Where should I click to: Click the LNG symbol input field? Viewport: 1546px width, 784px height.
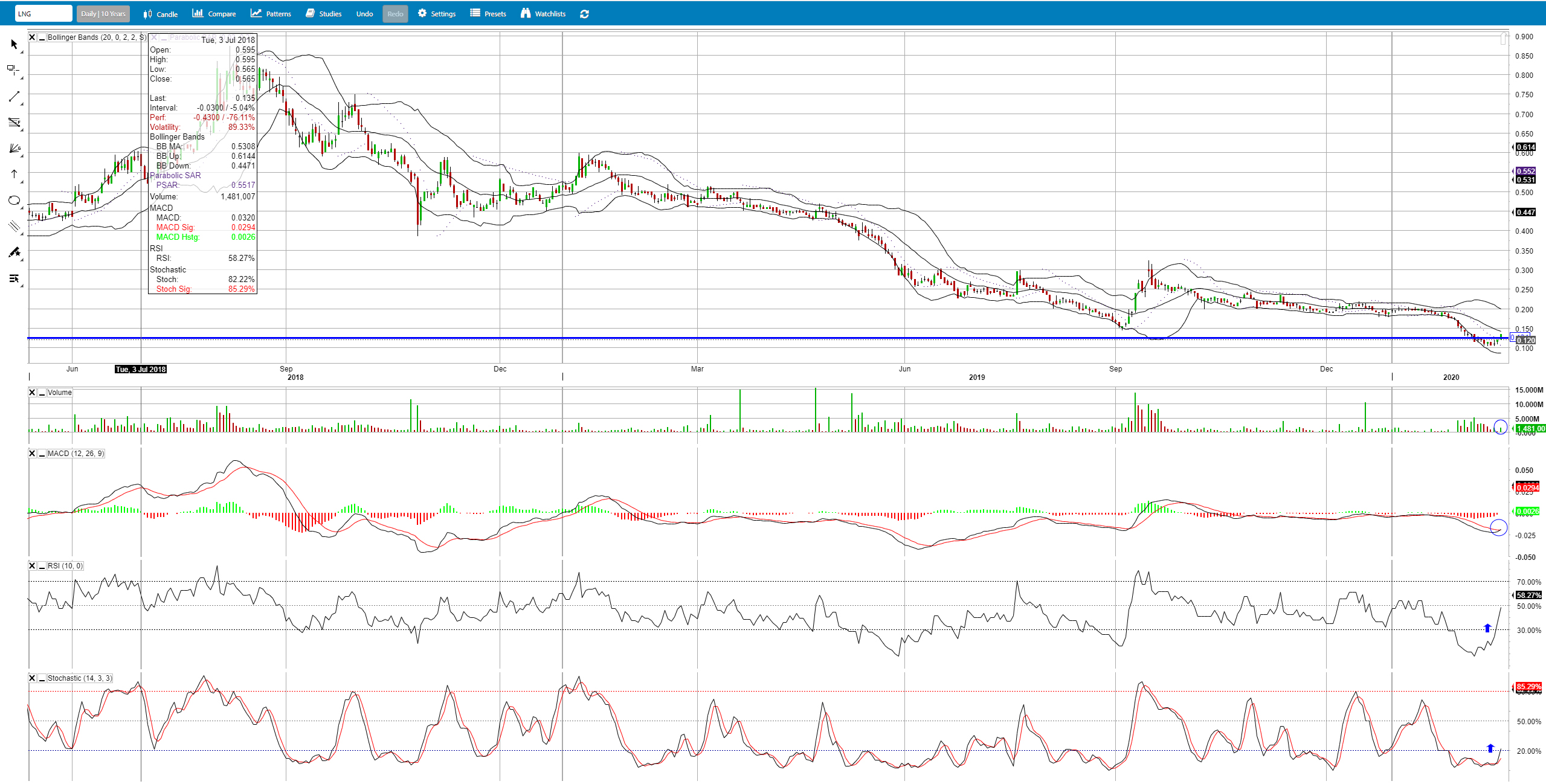[x=43, y=14]
